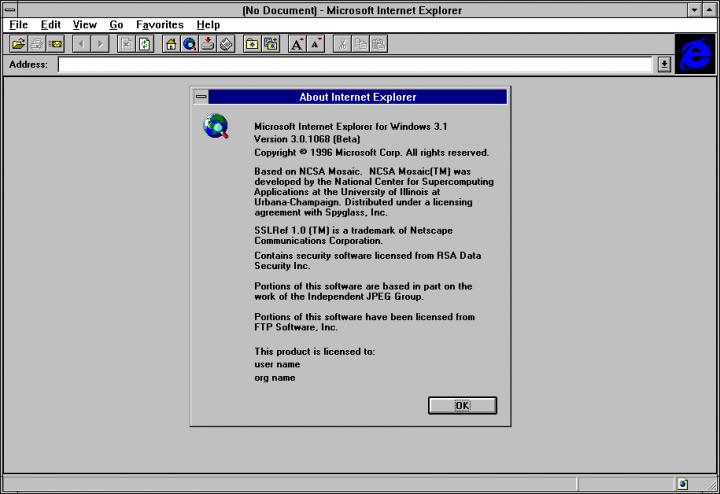The height and width of the screenshot is (494, 720).
Task: Click the Forward arrow toolbar button
Action: click(100, 44)
